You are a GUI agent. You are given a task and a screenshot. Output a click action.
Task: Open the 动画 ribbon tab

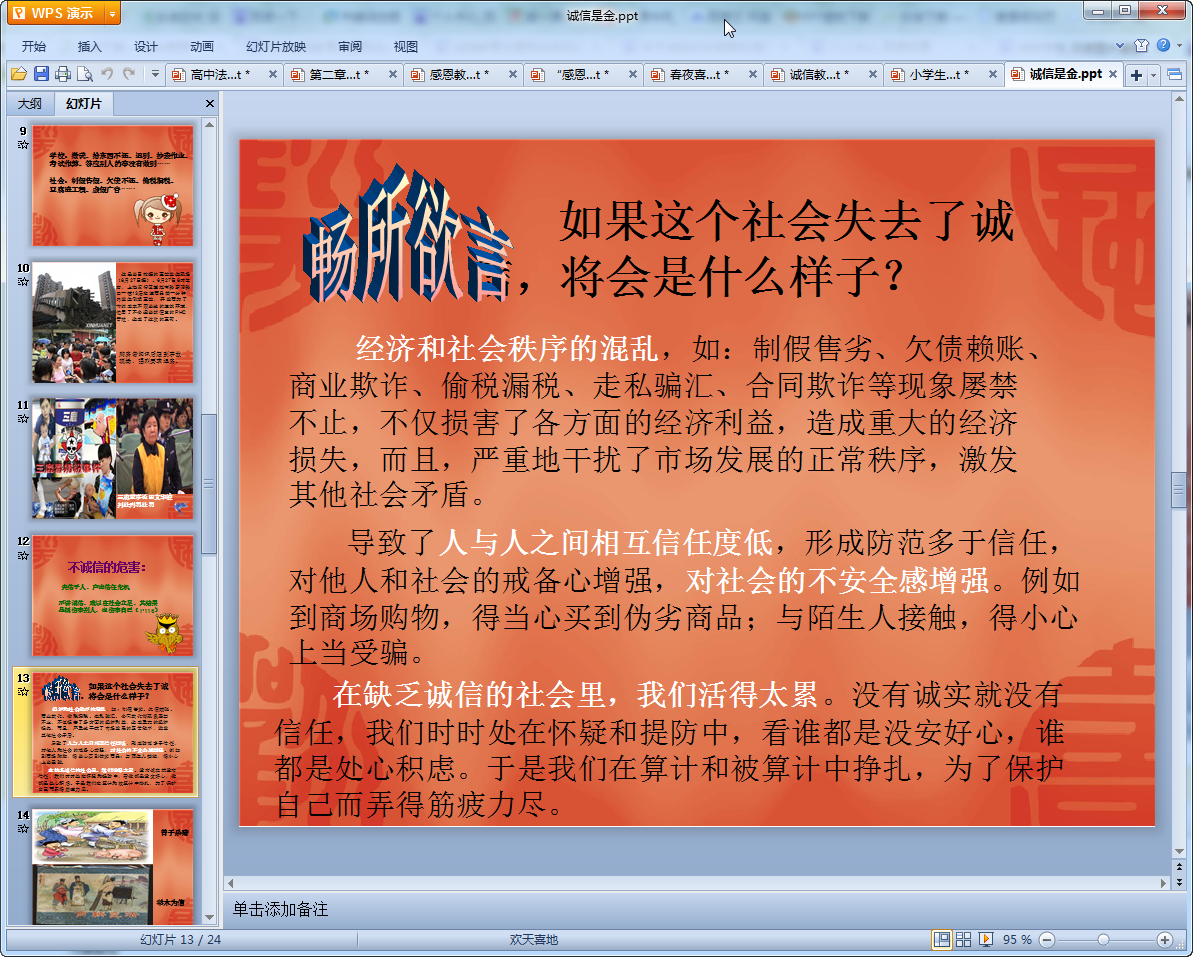202,46
